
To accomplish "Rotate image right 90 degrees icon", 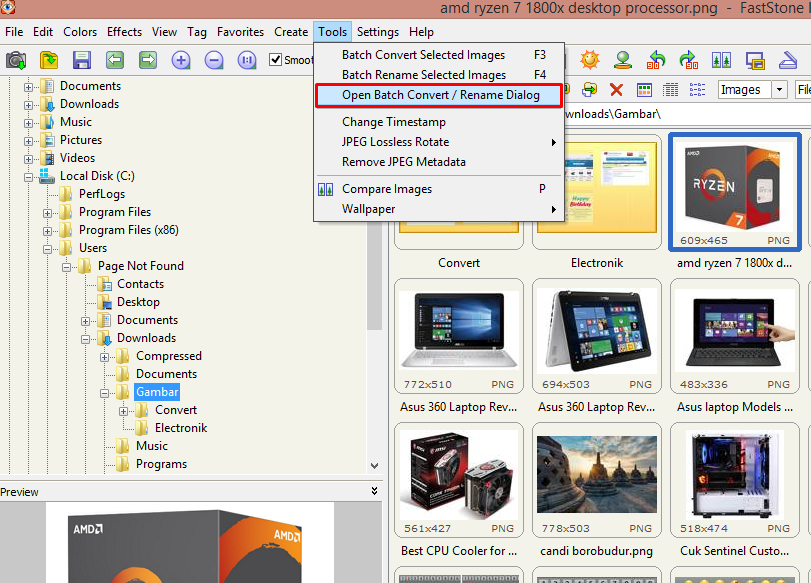I will pos(689,60).
